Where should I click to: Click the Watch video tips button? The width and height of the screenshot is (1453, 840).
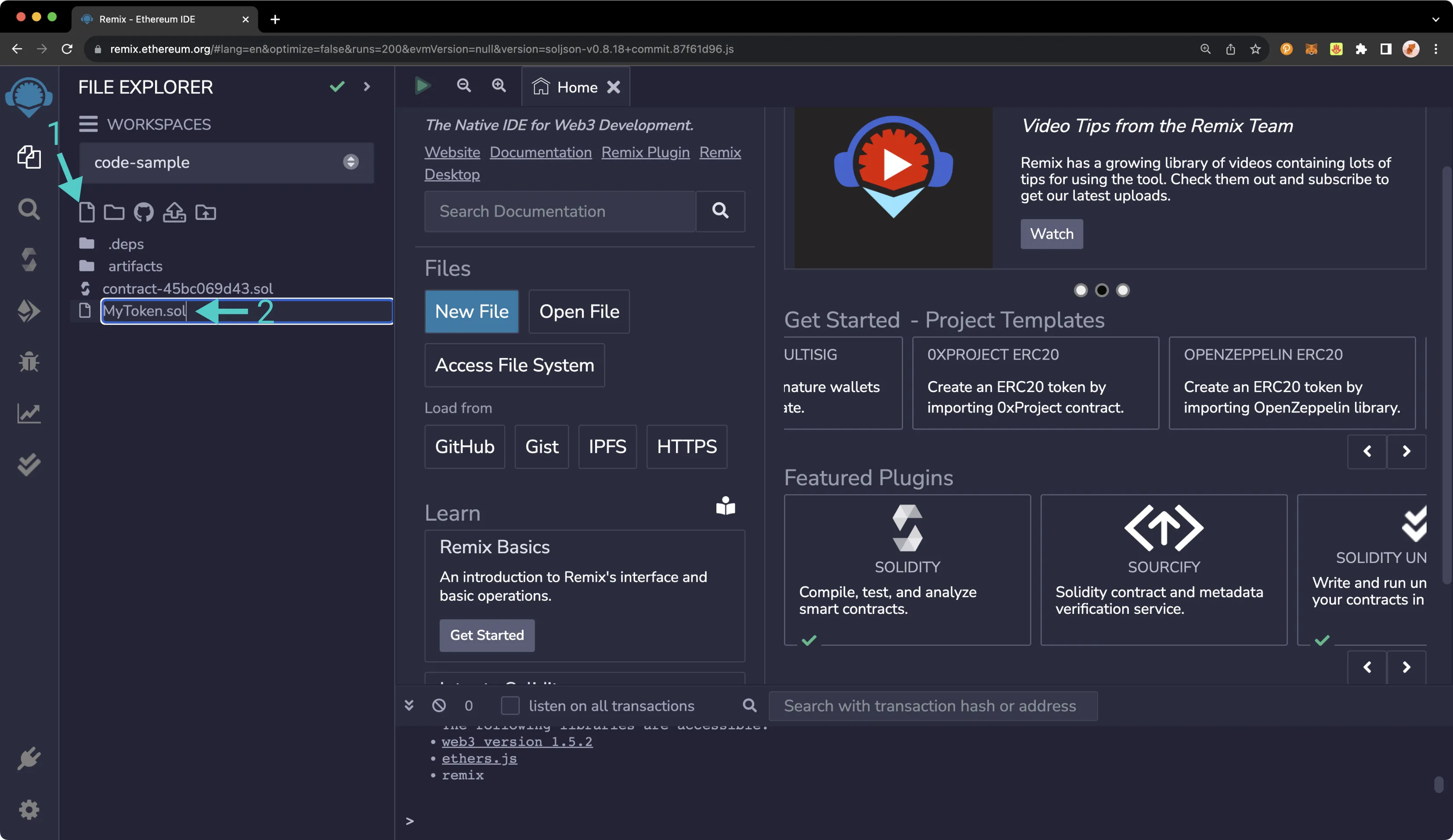1051,234
